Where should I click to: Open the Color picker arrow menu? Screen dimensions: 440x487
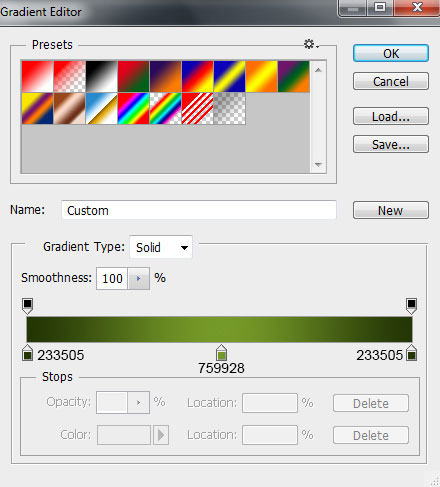(x=161, y=435)
